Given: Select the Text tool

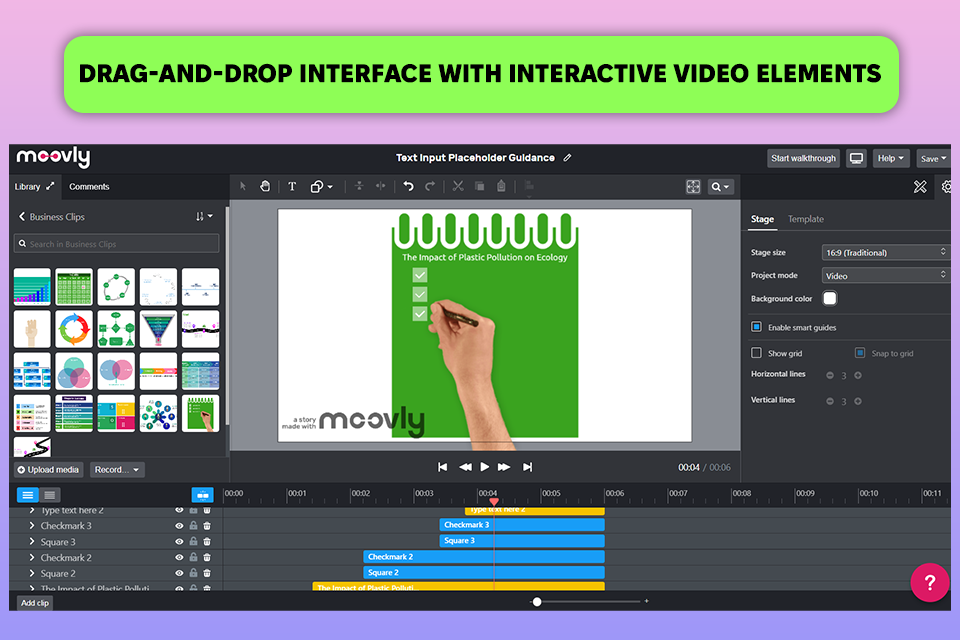Looking at the screenshot, I should (292, 186).
